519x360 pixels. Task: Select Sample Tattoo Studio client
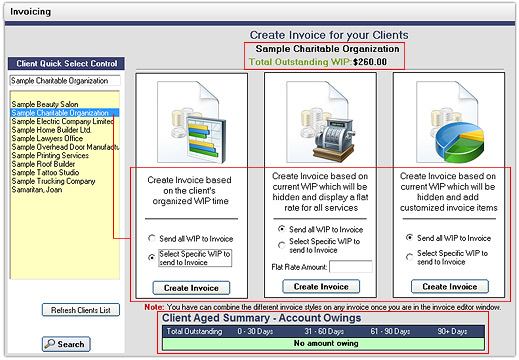click(65, 173)
